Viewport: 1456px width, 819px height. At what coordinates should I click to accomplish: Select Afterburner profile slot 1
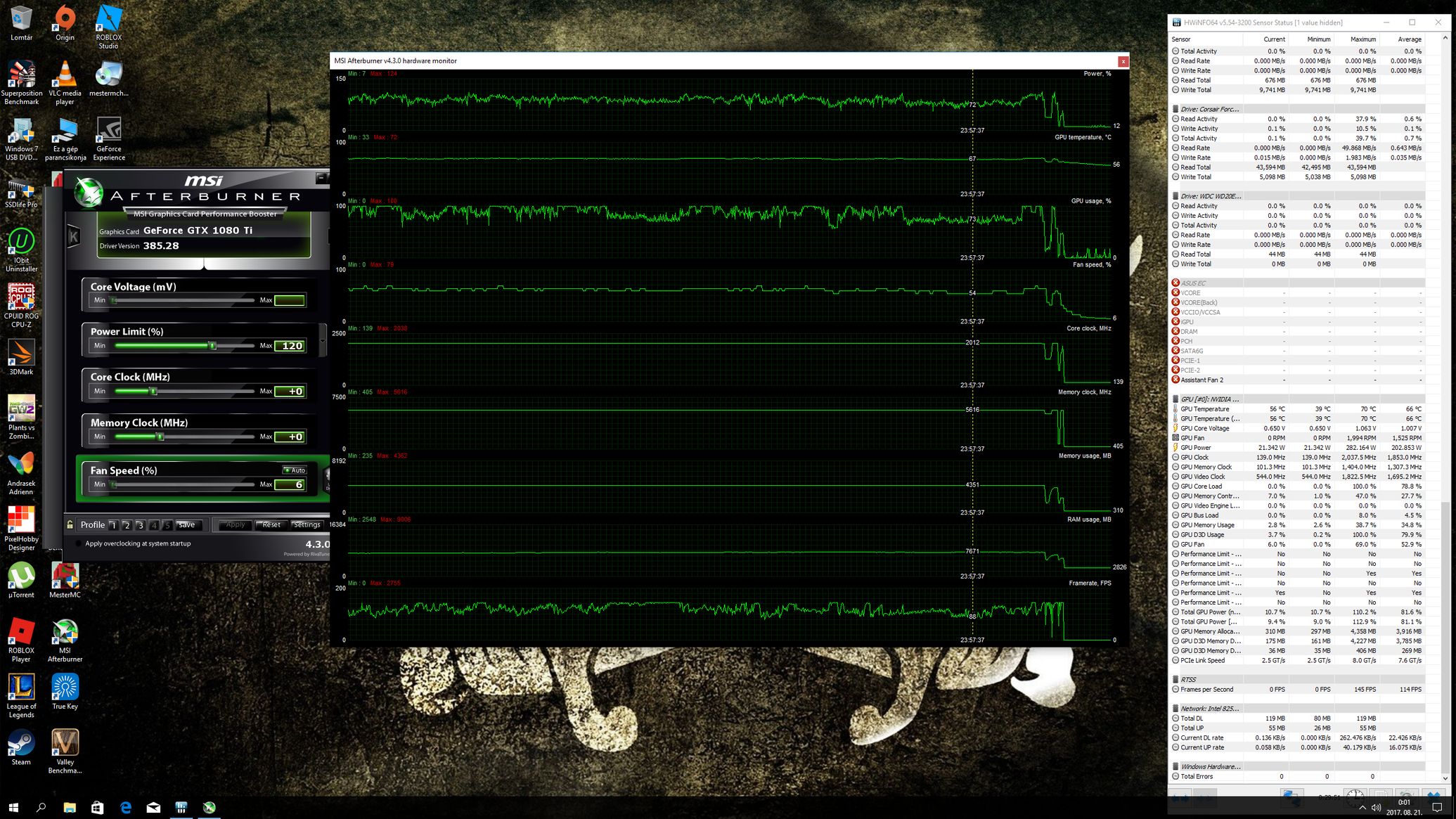click(x=113, y=525)
